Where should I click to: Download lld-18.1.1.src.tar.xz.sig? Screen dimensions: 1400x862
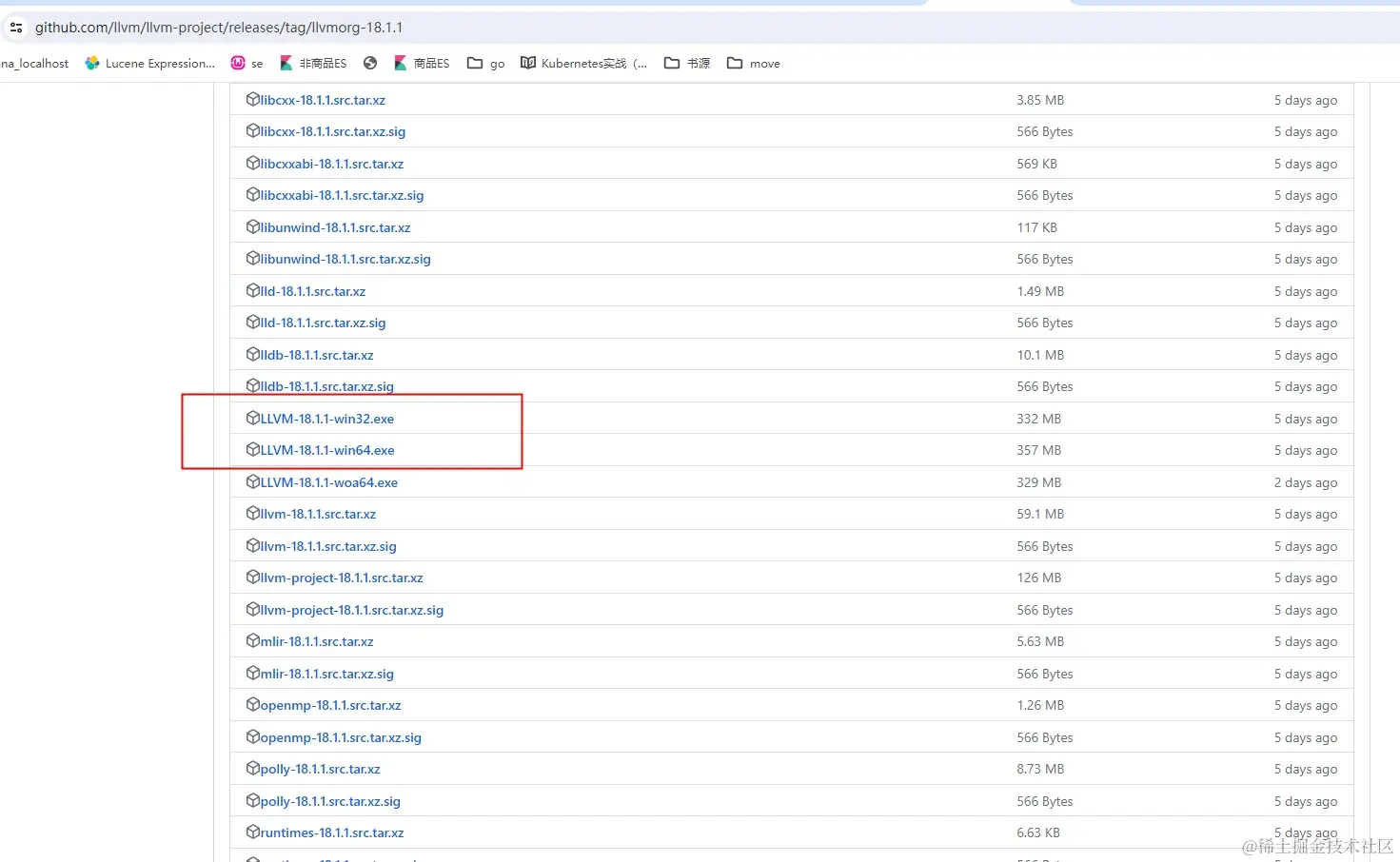324,323
